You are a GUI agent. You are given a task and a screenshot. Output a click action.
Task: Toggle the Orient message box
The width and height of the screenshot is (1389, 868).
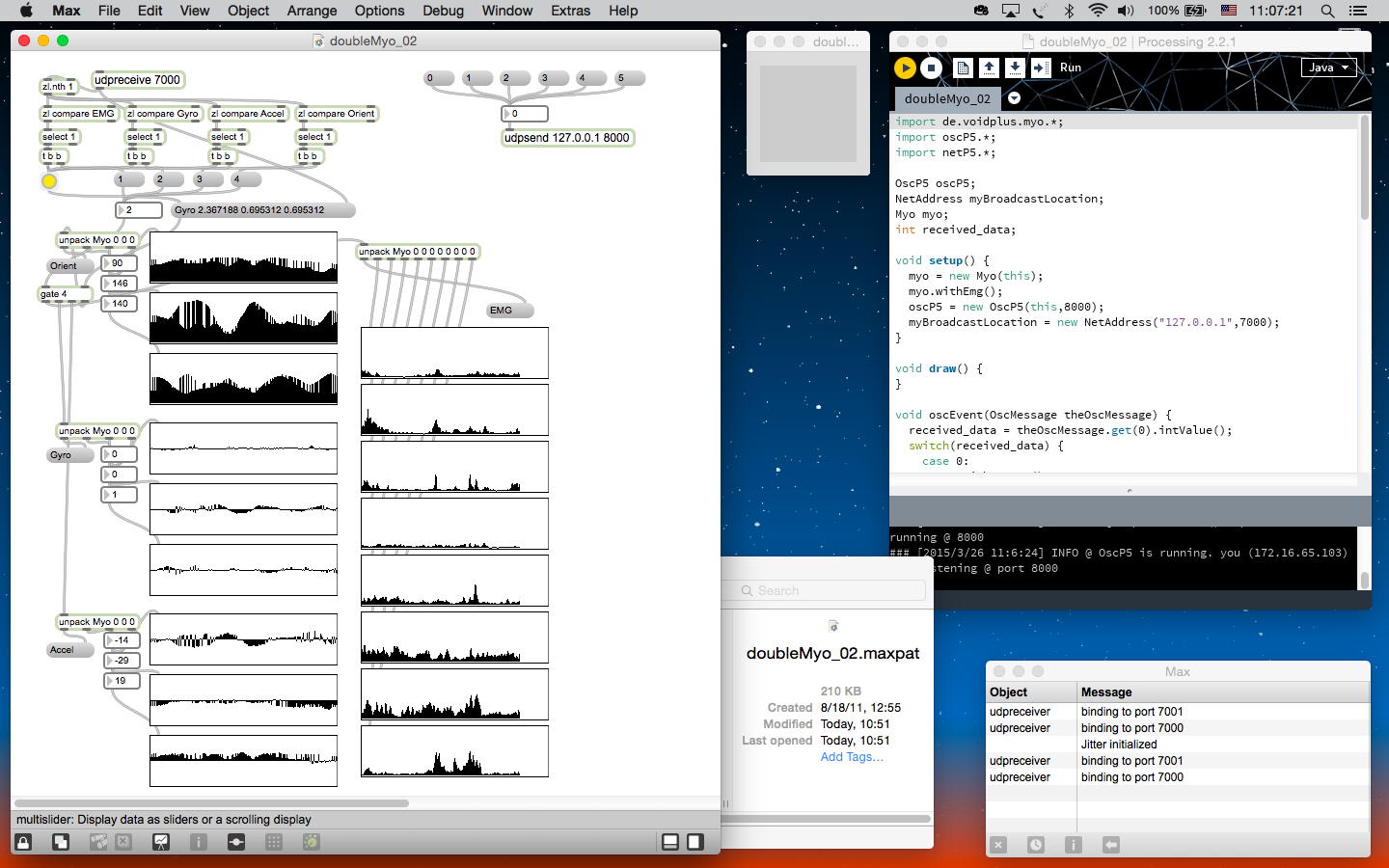[x=64, y=266]
